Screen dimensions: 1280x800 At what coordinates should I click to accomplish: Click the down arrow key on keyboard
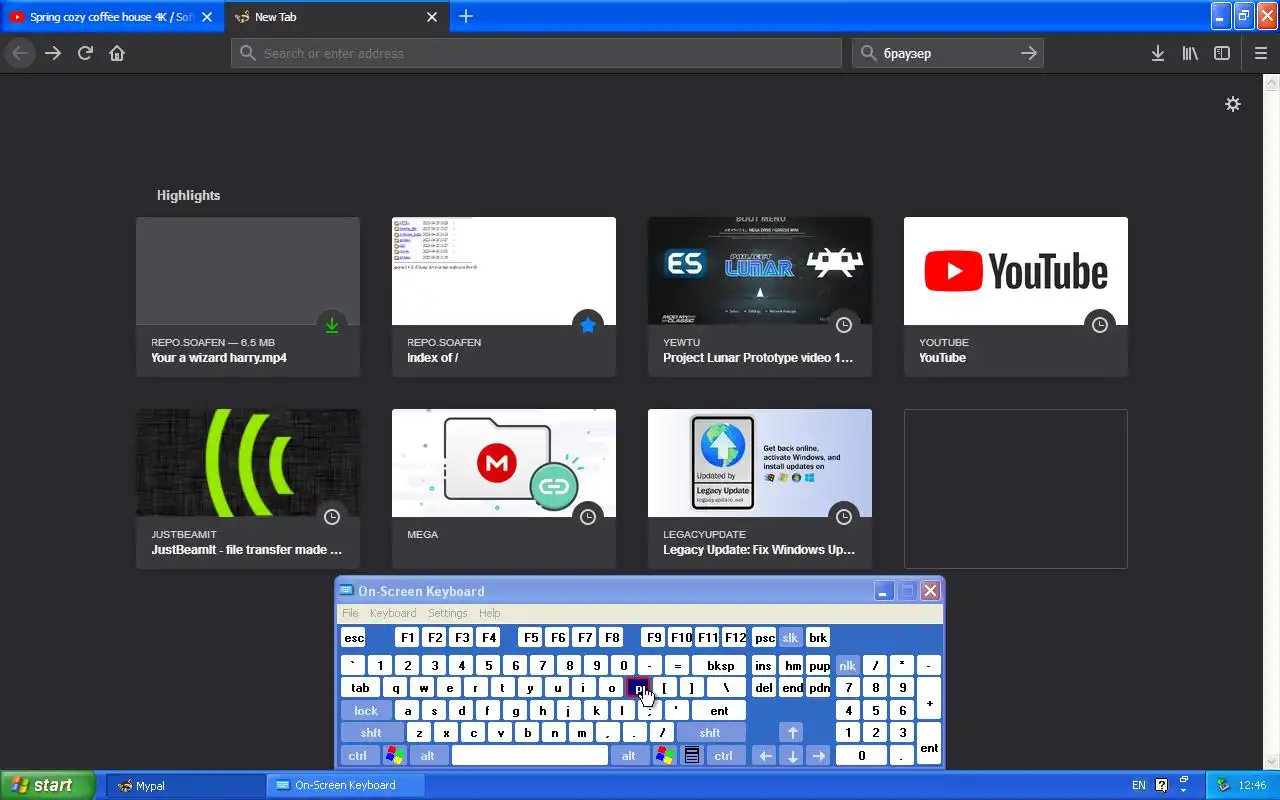click(793, 755)
